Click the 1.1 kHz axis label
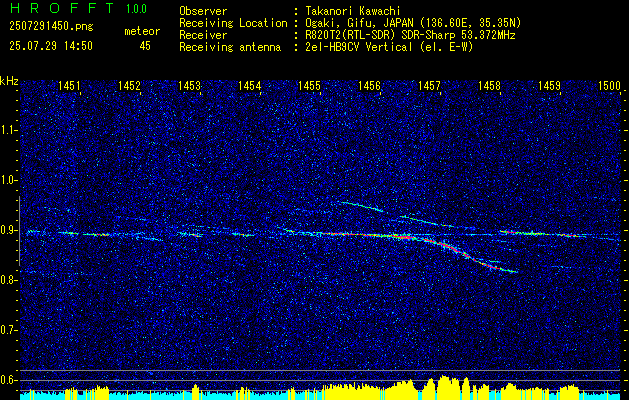This screenshot has width=629, height=400. (8, 130)
